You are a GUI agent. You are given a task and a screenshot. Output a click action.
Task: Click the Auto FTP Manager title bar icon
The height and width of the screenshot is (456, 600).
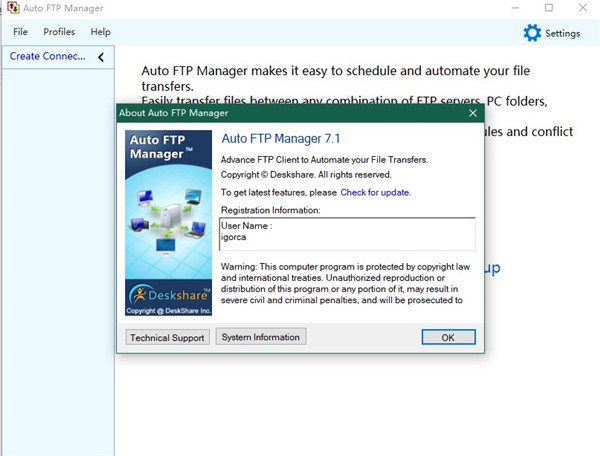tap(13, 8)
